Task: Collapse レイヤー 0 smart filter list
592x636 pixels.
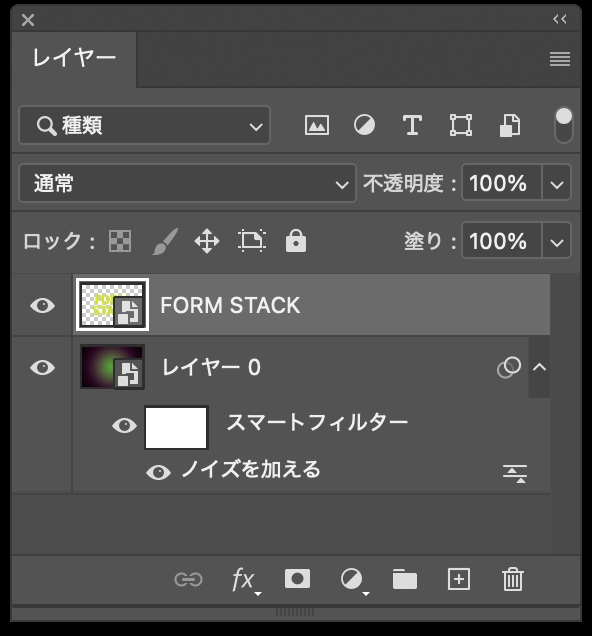Action: pyautogui.click(x=539, y=367)
